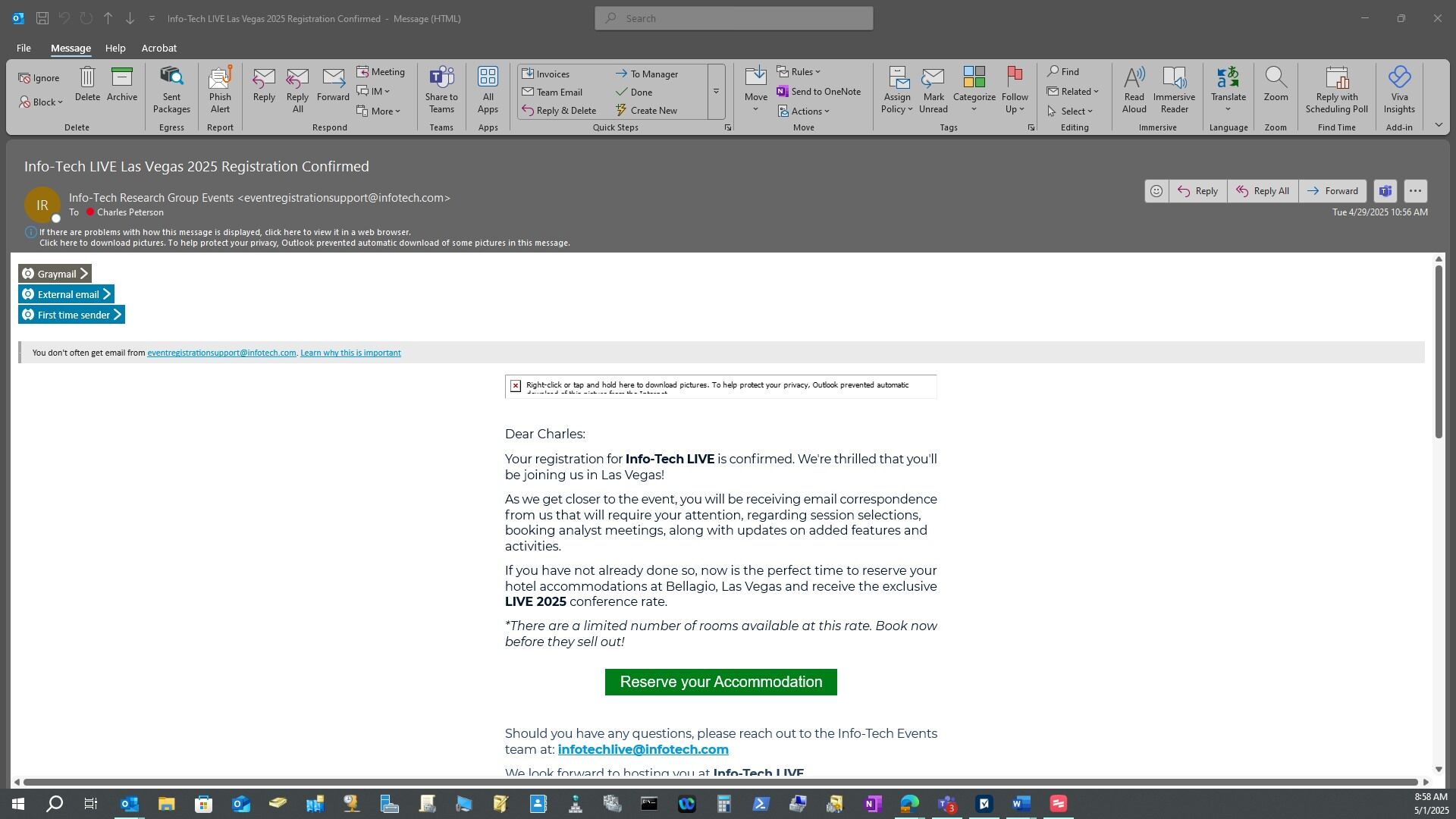Run the To Manager quick step
1456x819 pixels.
click(x=647, y=74)
